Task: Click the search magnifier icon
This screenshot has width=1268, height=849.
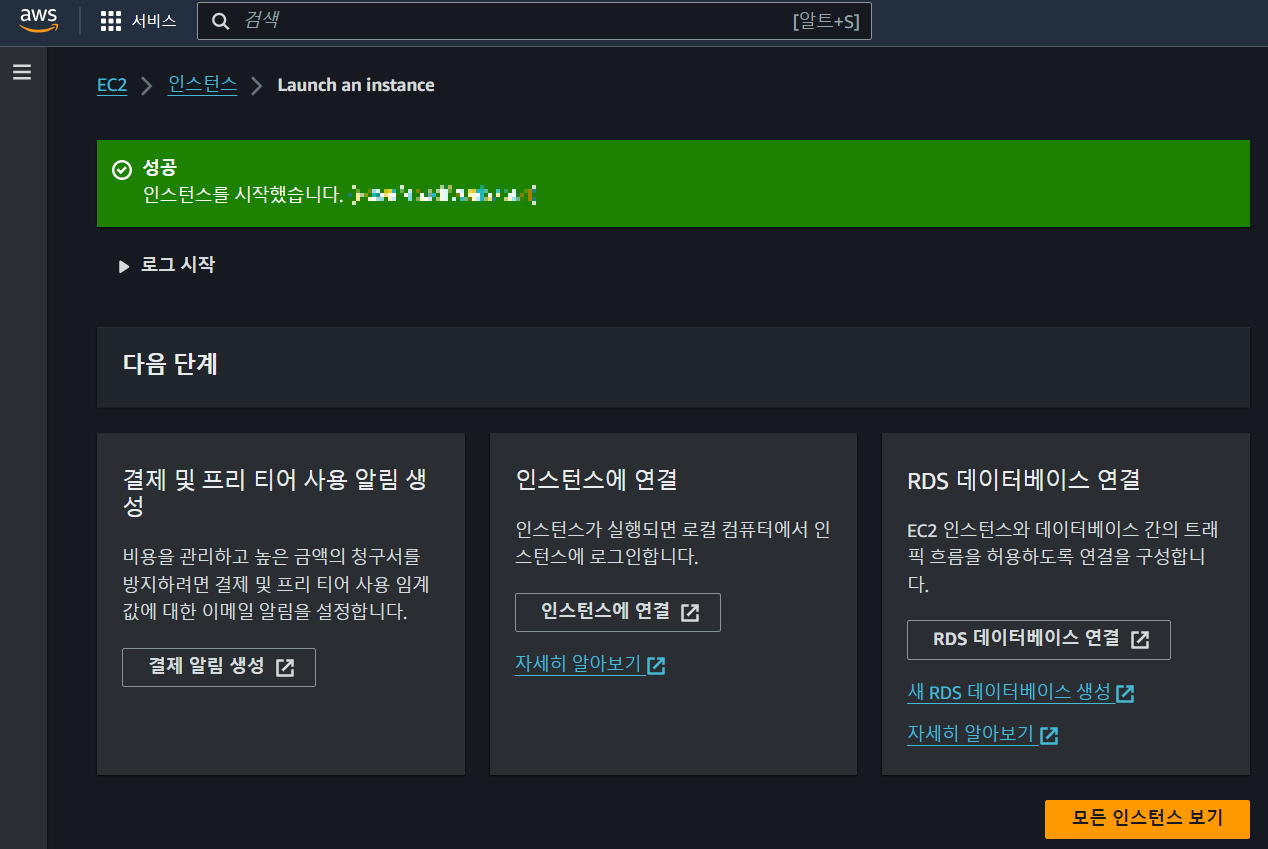Action: (x=222, y=21)
